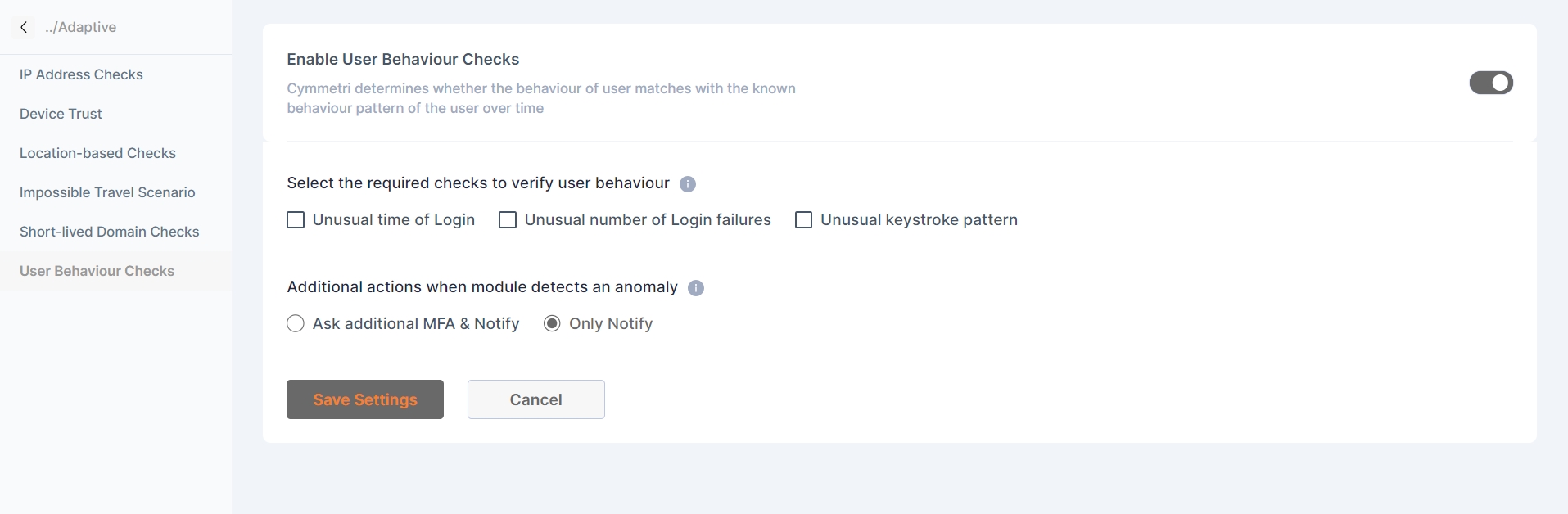
Task: Navigate to Impossible Travel Scenario
Action: [x=107, y=192]
